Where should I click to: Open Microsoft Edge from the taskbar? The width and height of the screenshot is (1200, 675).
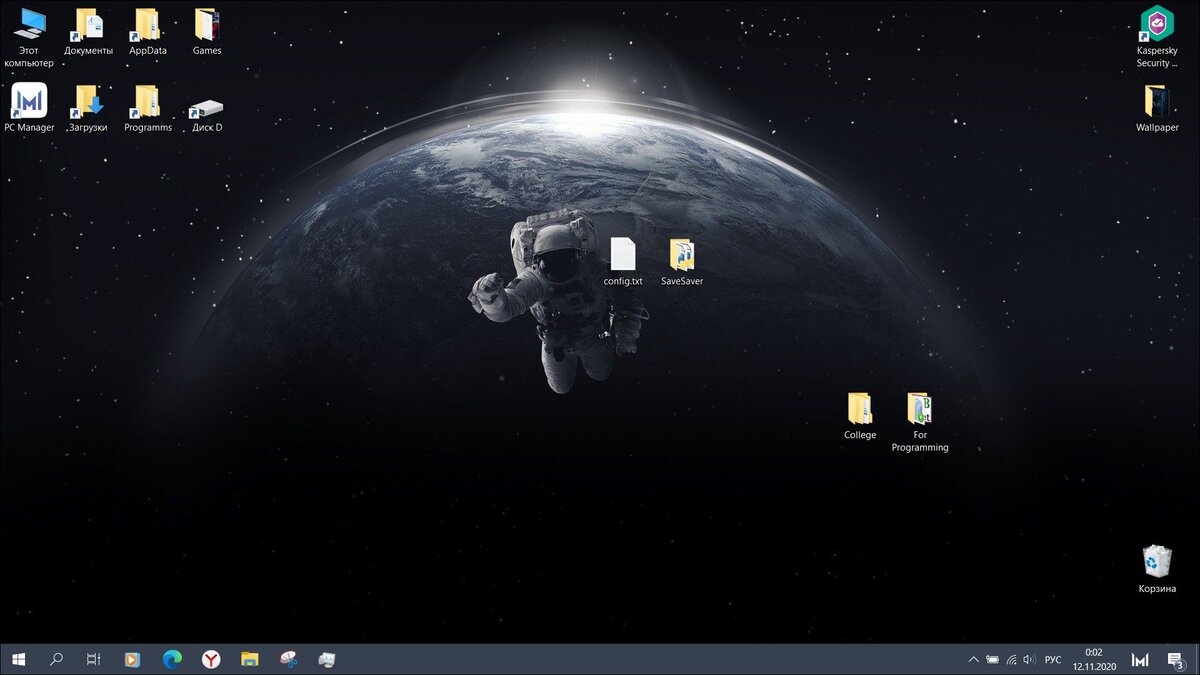(x=172, y=659)
